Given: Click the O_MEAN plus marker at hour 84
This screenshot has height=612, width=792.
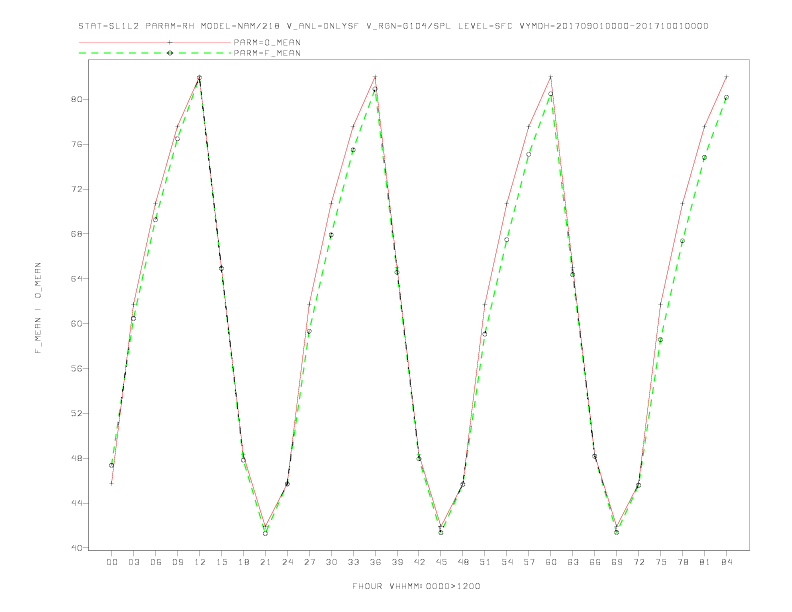Looking at the screenshot, I should pos(726,77).
